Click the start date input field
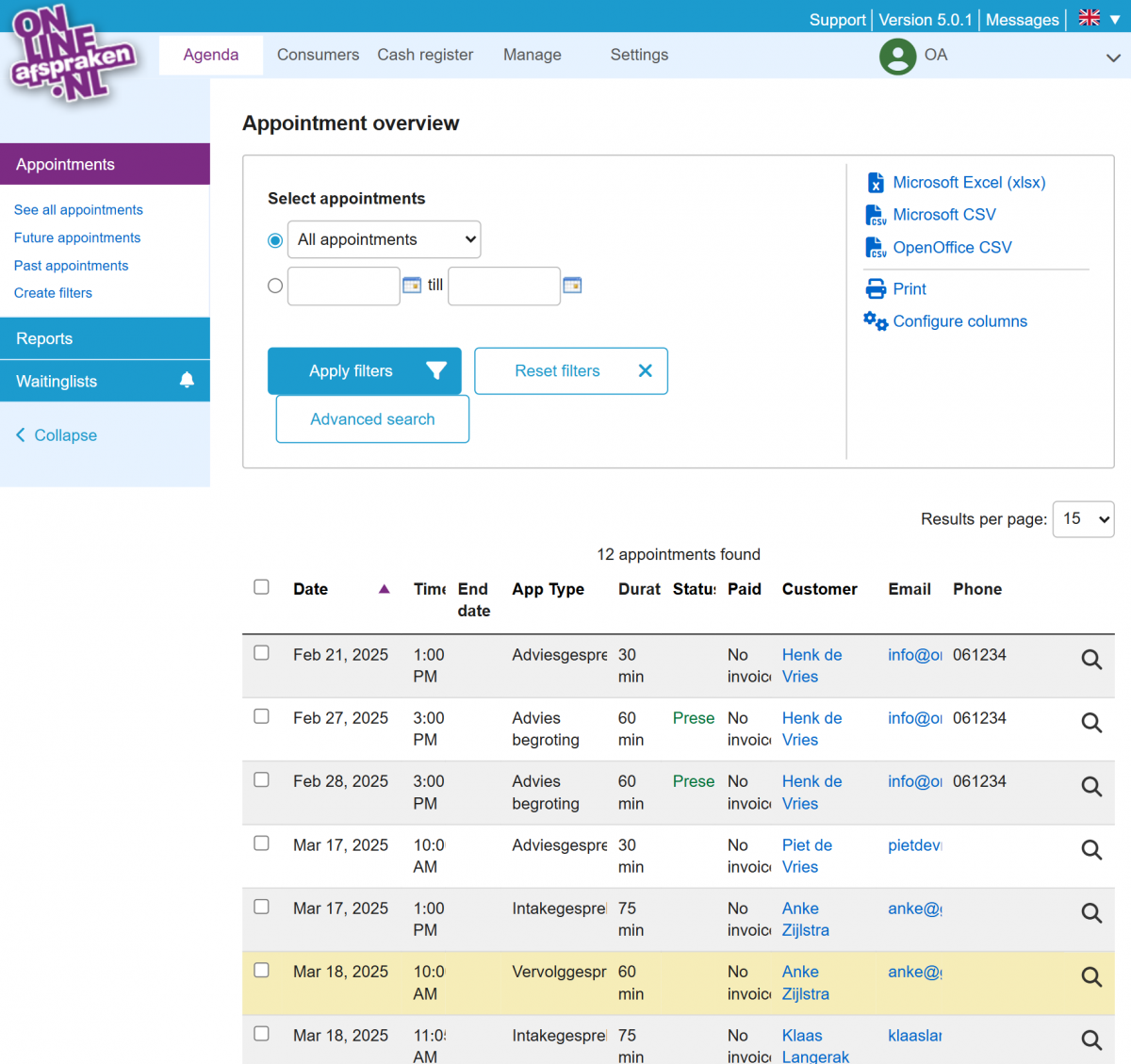Image resolution: width=1131 pixels, height=1064 pixels. click(343, 286)
